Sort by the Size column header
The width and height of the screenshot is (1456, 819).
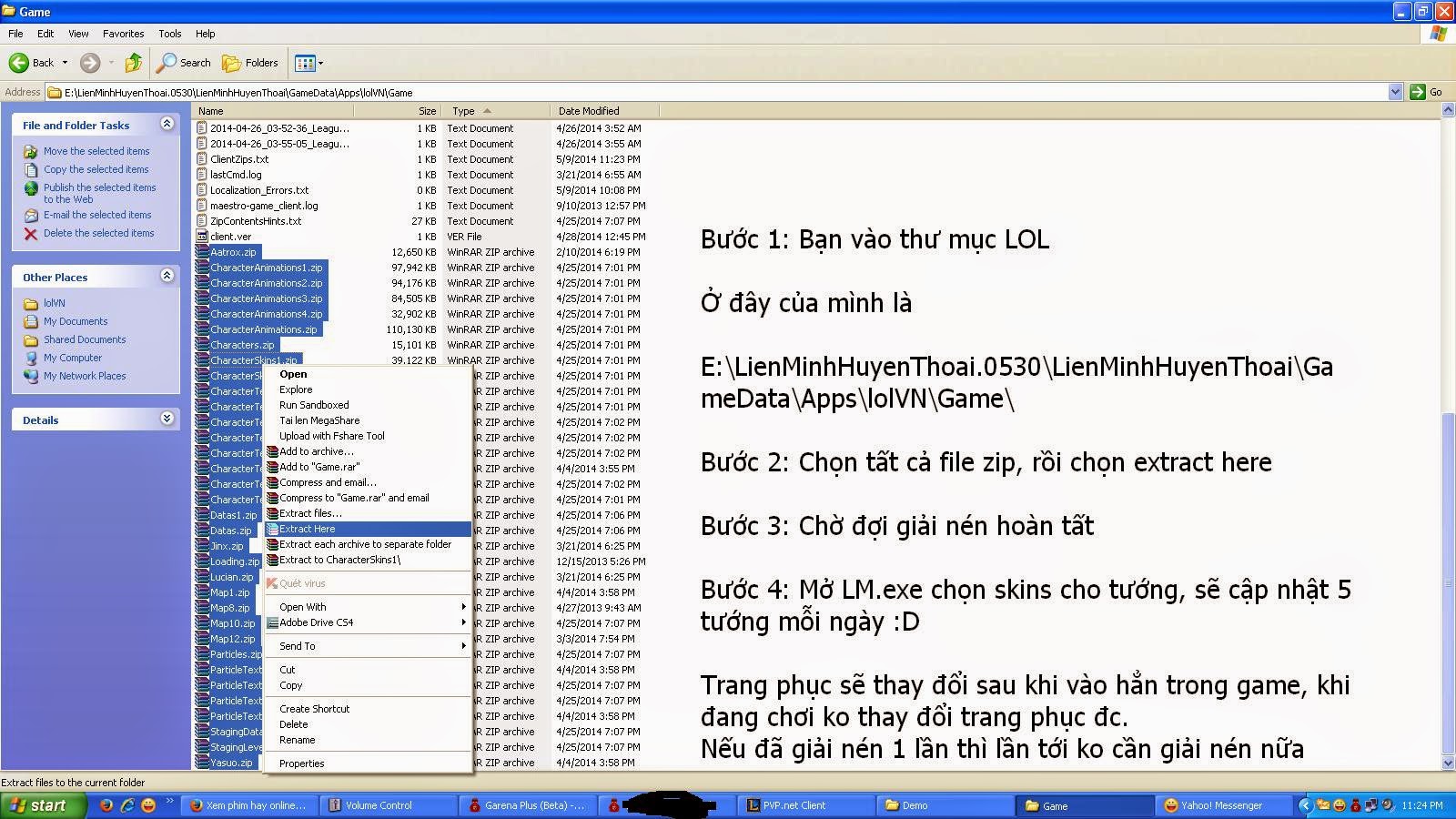pos(397,111)
